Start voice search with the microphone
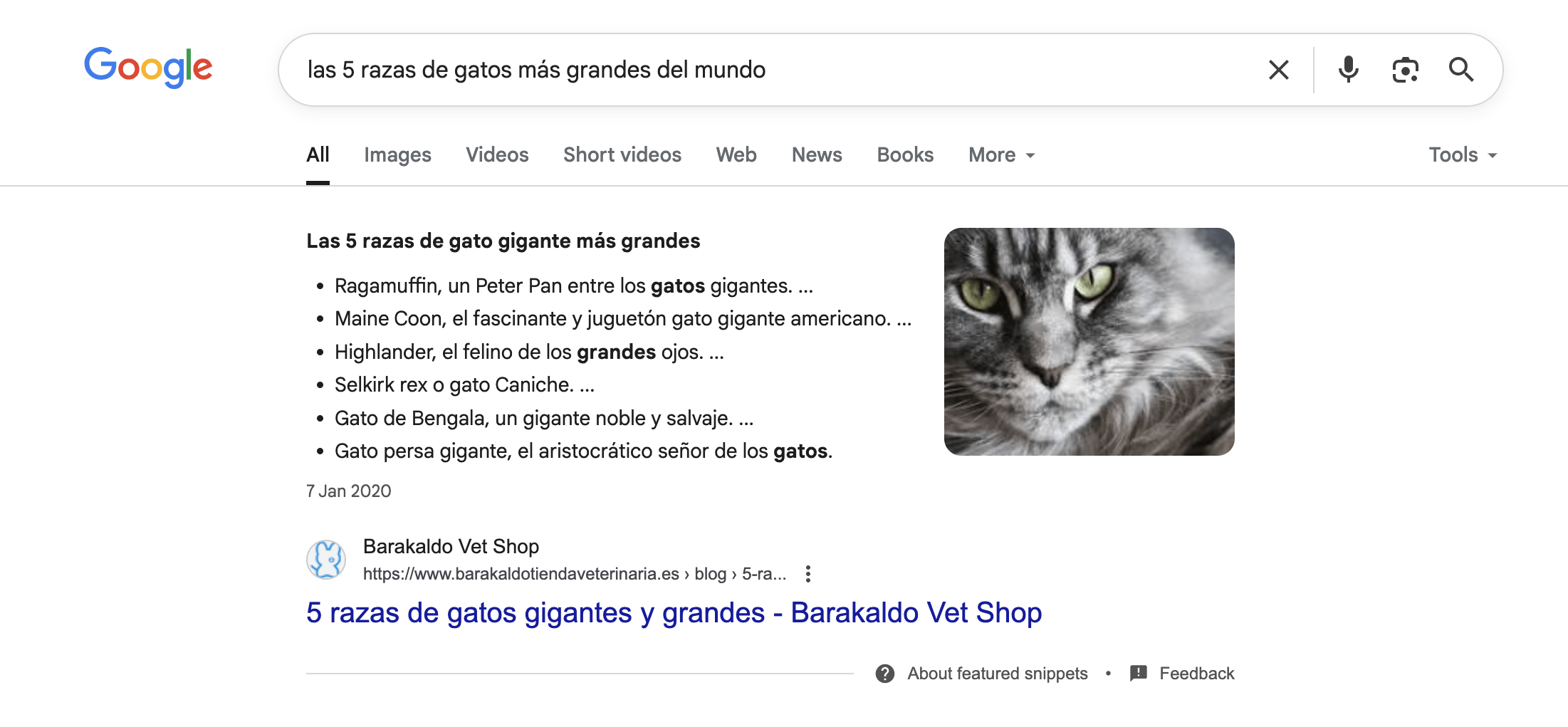 point(1347,70)
